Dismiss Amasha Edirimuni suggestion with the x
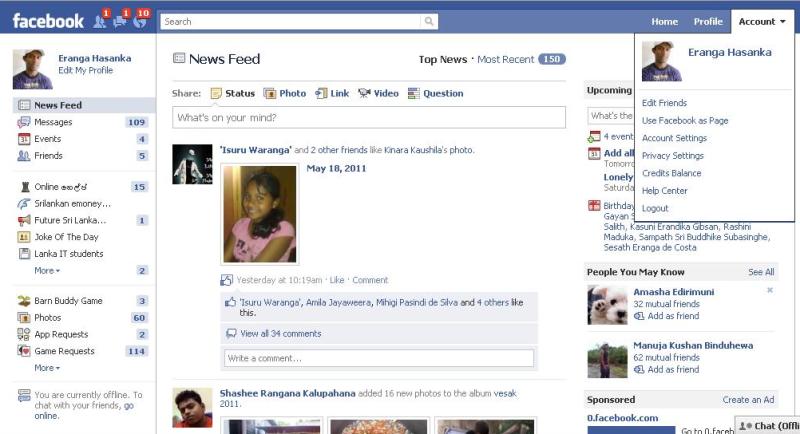This screenshot has width=800, height=434. click(770, 290)
